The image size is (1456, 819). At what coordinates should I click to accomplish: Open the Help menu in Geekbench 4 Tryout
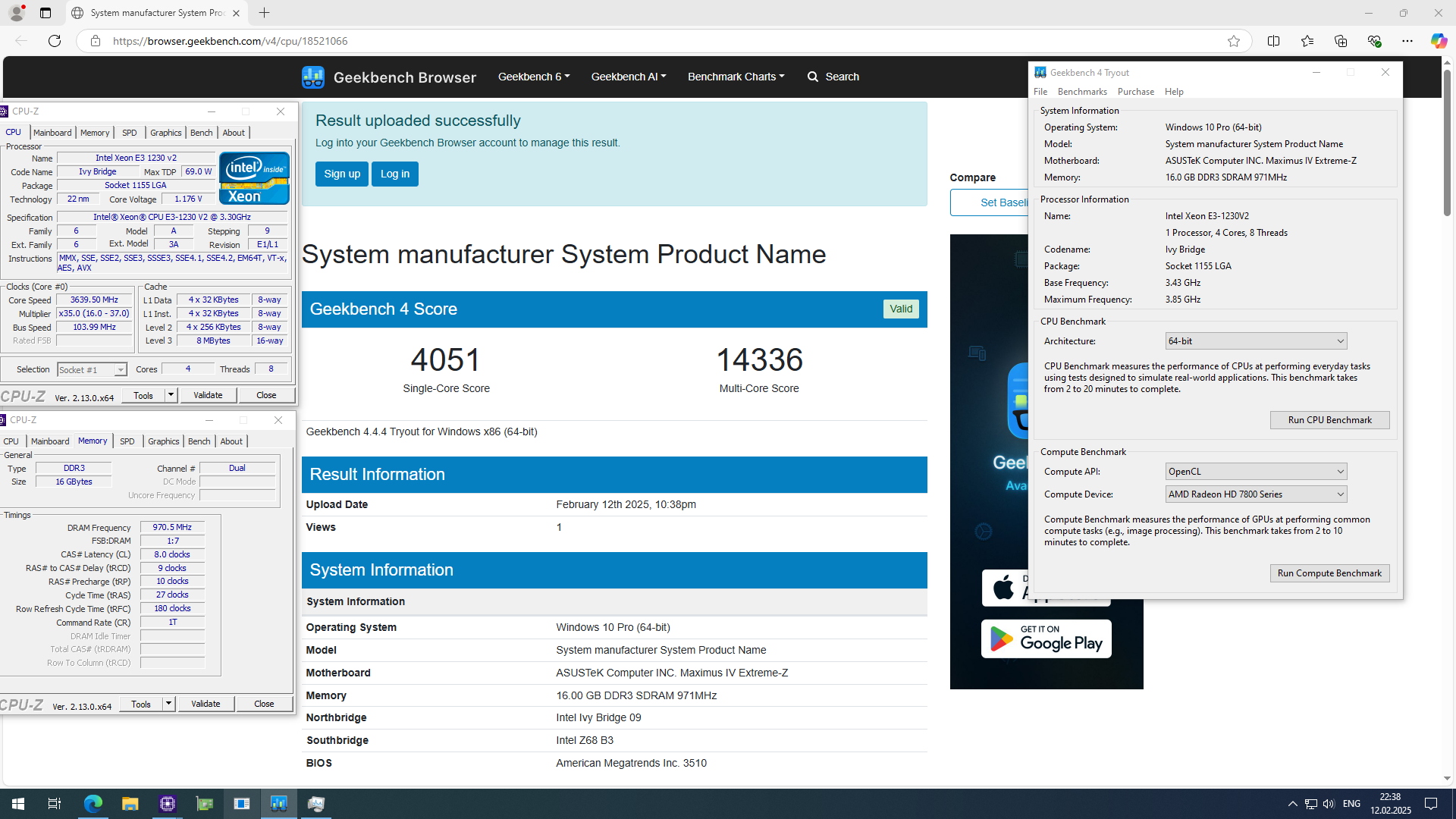(x=1174, y=92)
